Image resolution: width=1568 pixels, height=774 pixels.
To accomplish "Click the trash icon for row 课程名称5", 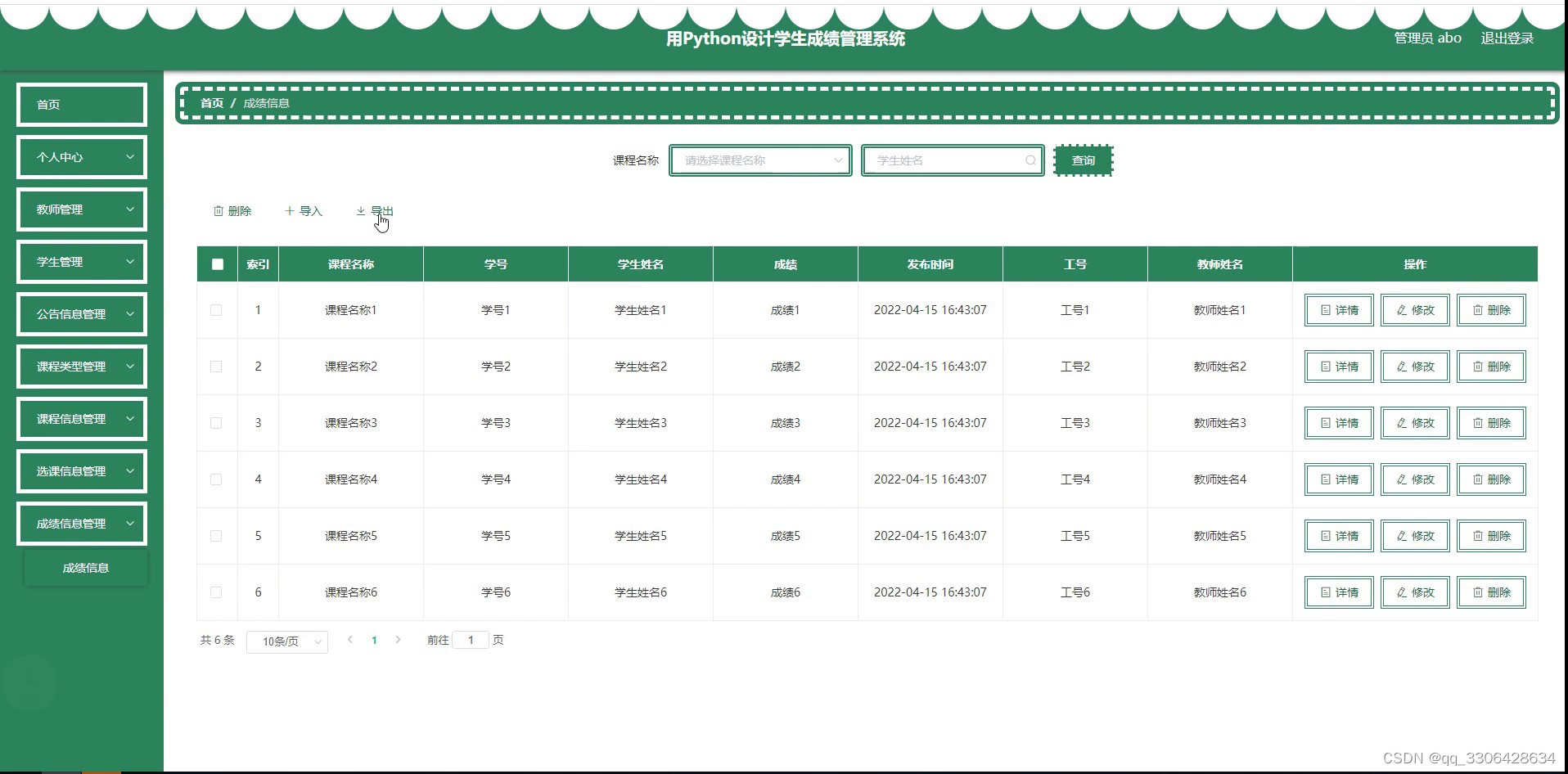I will (x=1478, y=536).
